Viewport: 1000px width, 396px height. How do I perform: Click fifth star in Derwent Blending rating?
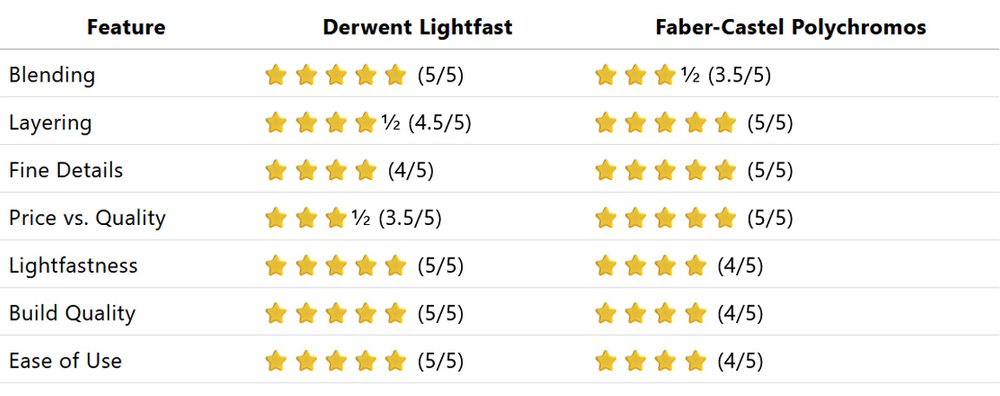pos(395,75)
